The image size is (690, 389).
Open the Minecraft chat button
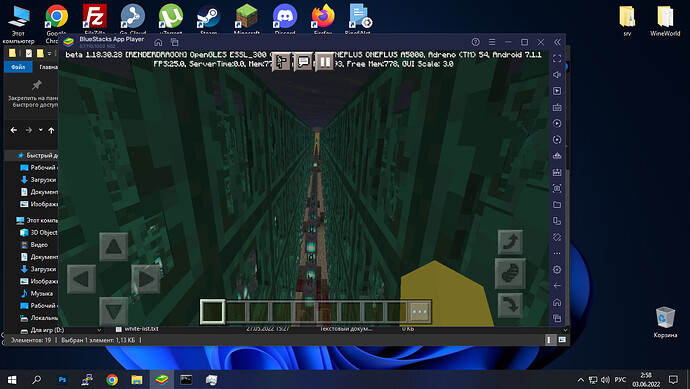(303, 62)
